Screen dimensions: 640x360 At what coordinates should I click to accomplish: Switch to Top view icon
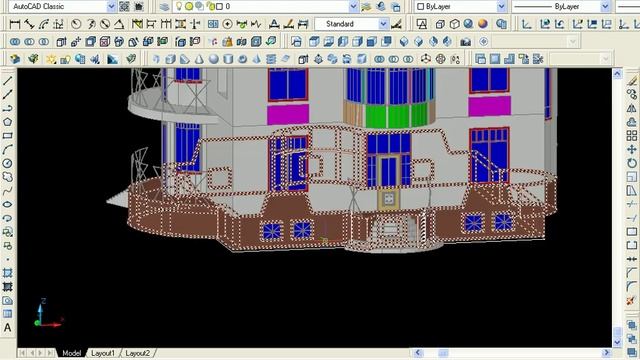(x=314, y=41)
